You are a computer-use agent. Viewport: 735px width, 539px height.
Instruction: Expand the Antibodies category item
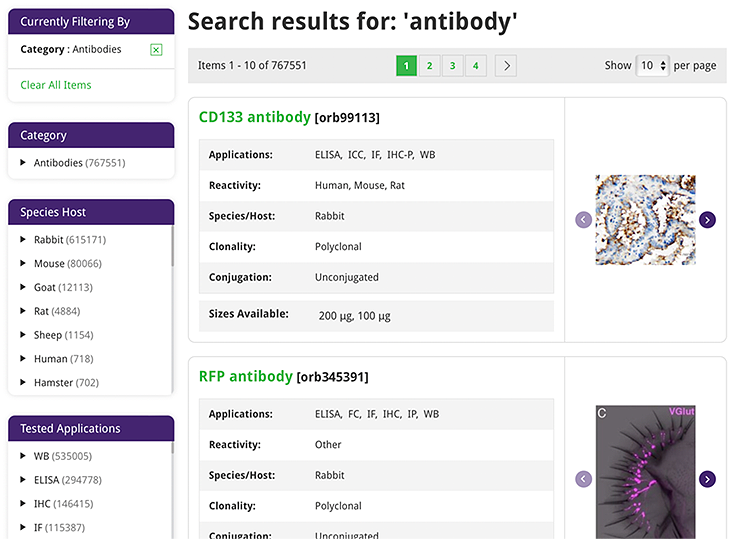click(x=24, y=163)
